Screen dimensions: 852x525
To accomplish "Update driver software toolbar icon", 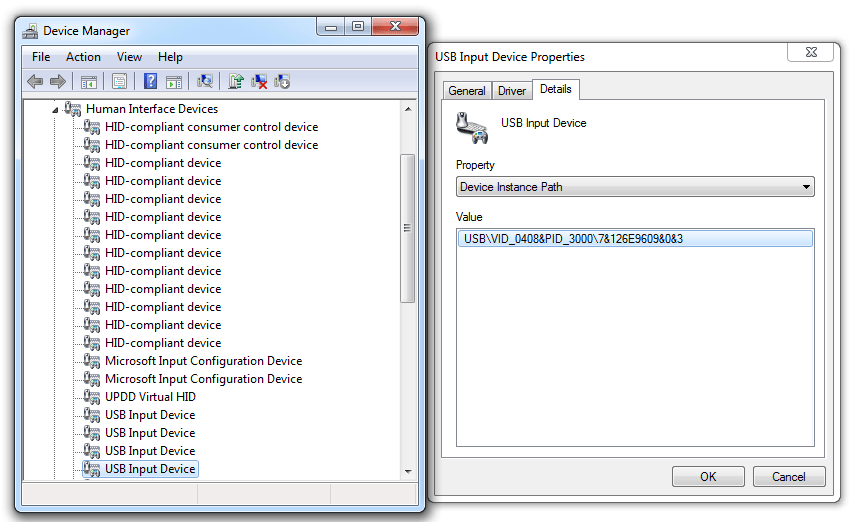I will pos(236,82).
